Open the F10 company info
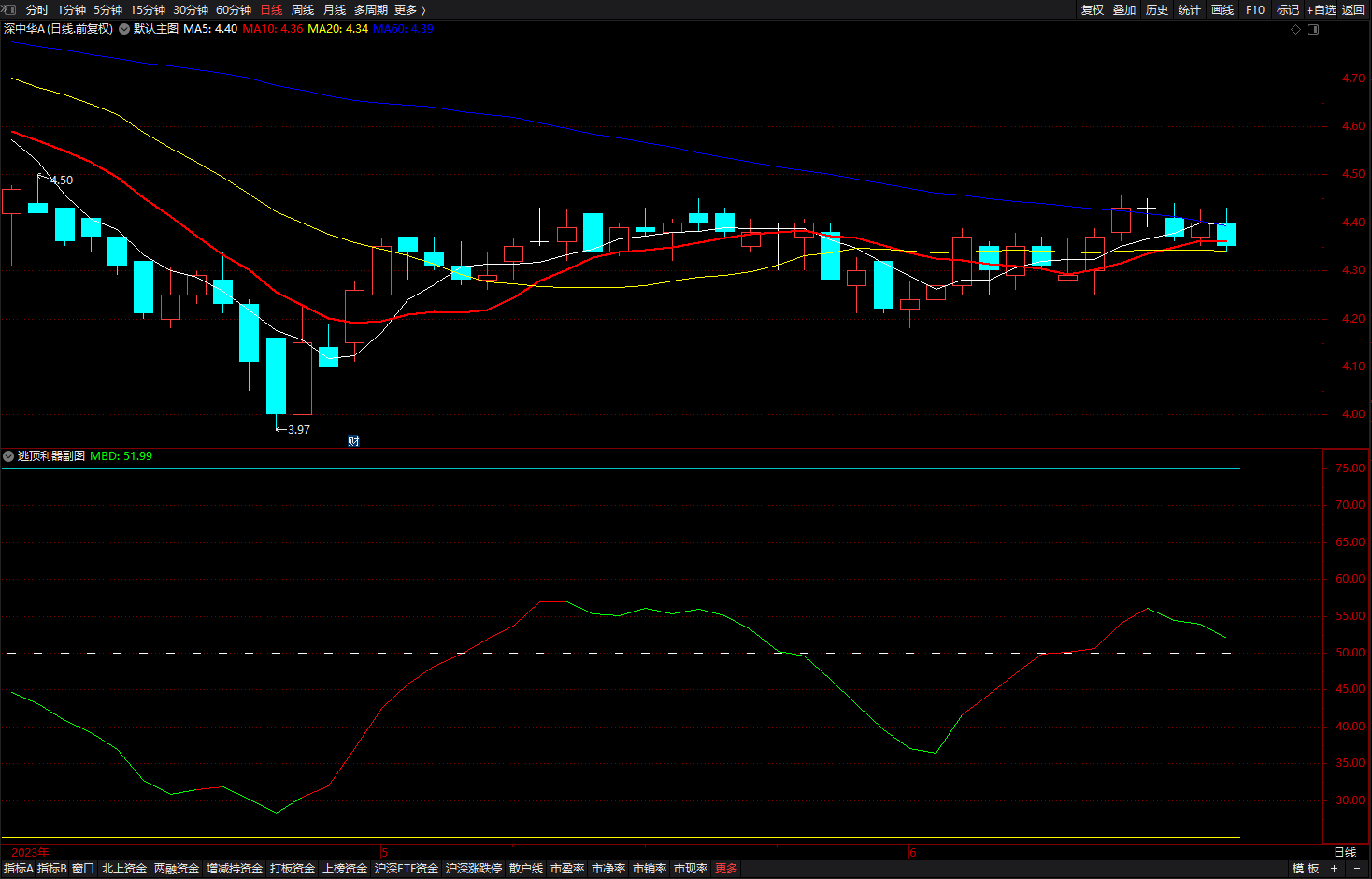Screen dimensions: 1372x879 tap(1255, 9)
